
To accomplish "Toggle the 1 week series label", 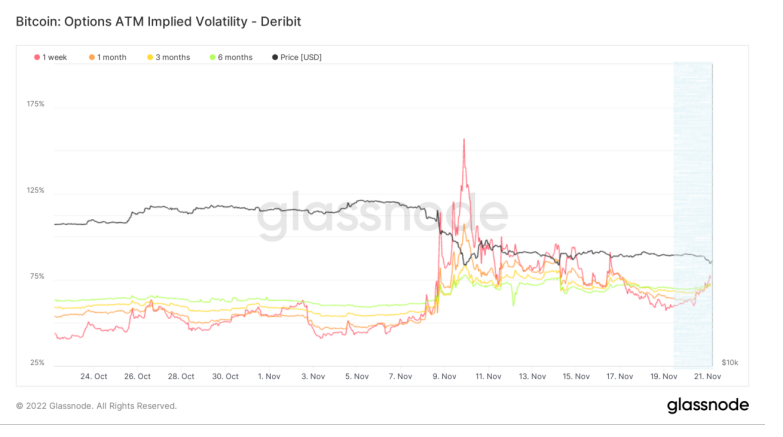I will [x=55, y=58].
